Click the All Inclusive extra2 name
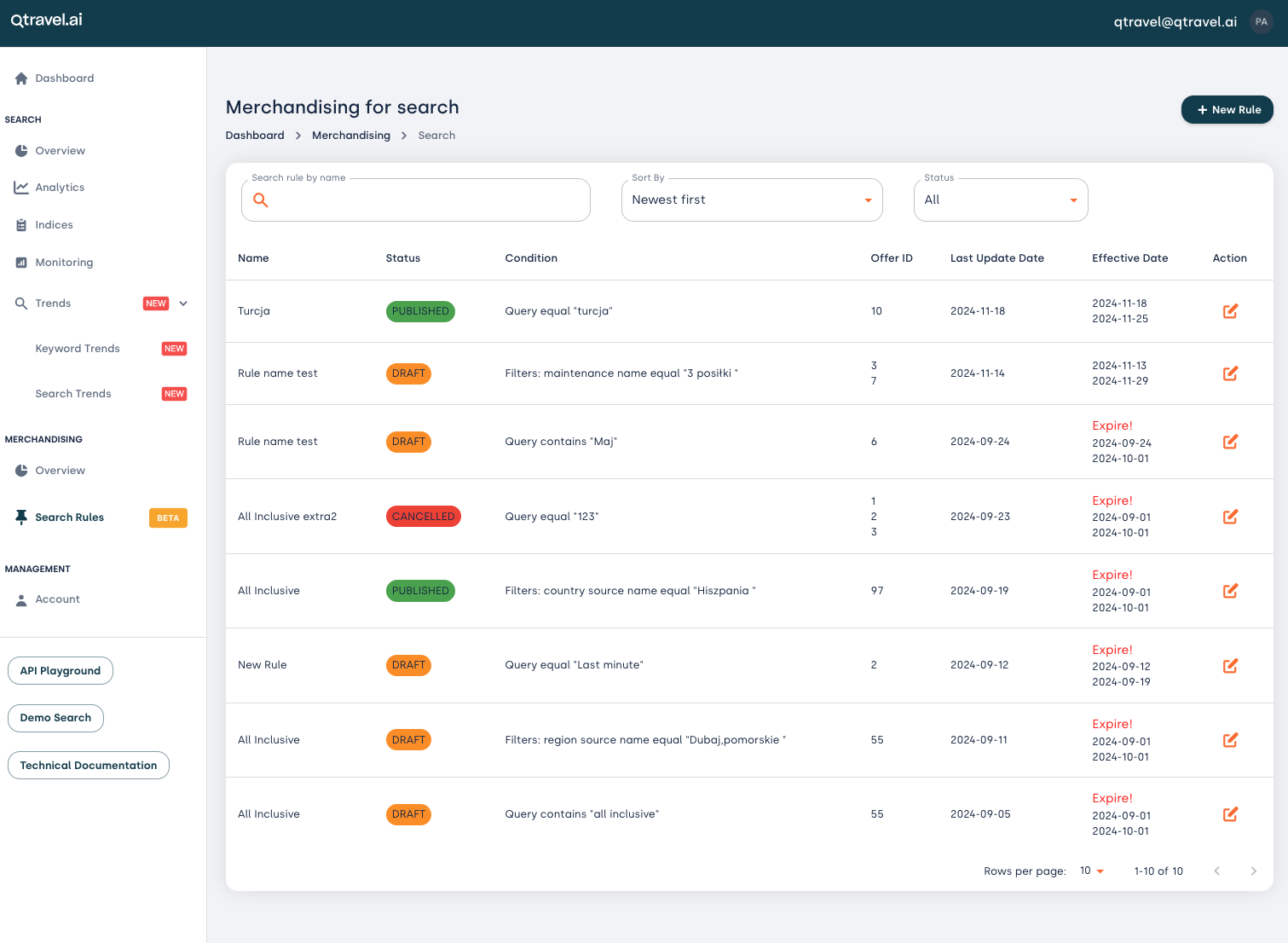The height and width of the screenshot is (943, 1288). pyautogui.click(x=287, y=517)
